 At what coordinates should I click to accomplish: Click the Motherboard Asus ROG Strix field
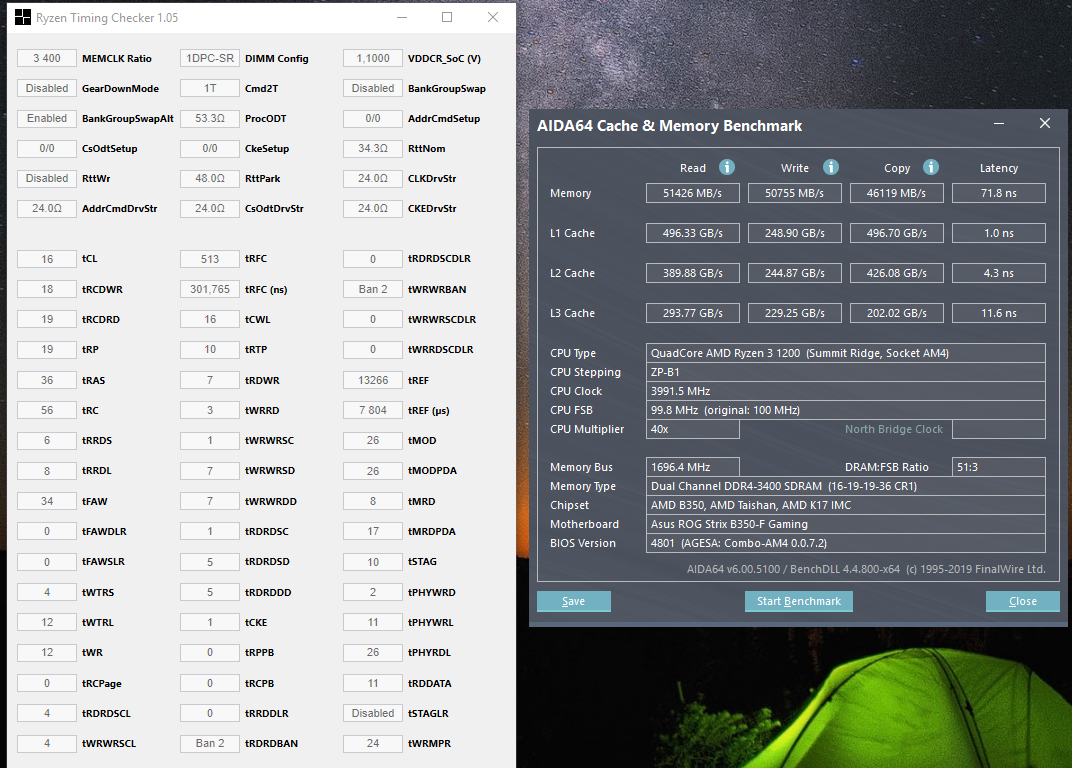(x=846, y=525)
